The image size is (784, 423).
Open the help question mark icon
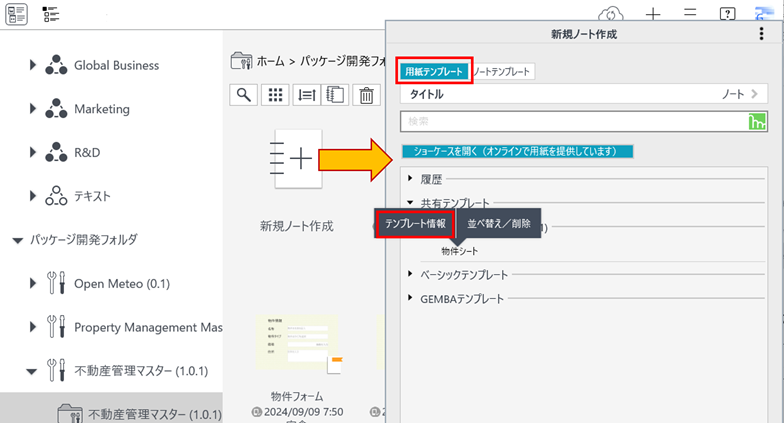[x=727, y=14]
